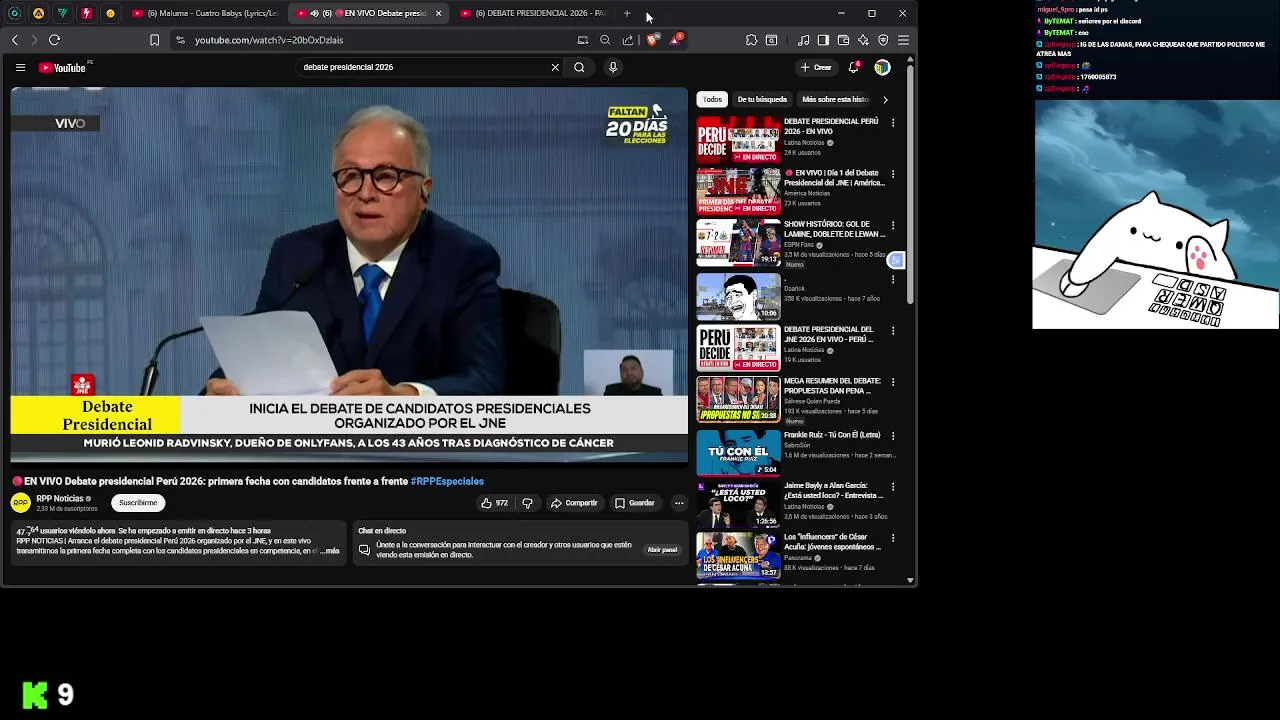Play SHOW HISTÓRICO GOL DE LAMINE thumbnail
This screenshot has height=720, width=1280.
point(738,243)
